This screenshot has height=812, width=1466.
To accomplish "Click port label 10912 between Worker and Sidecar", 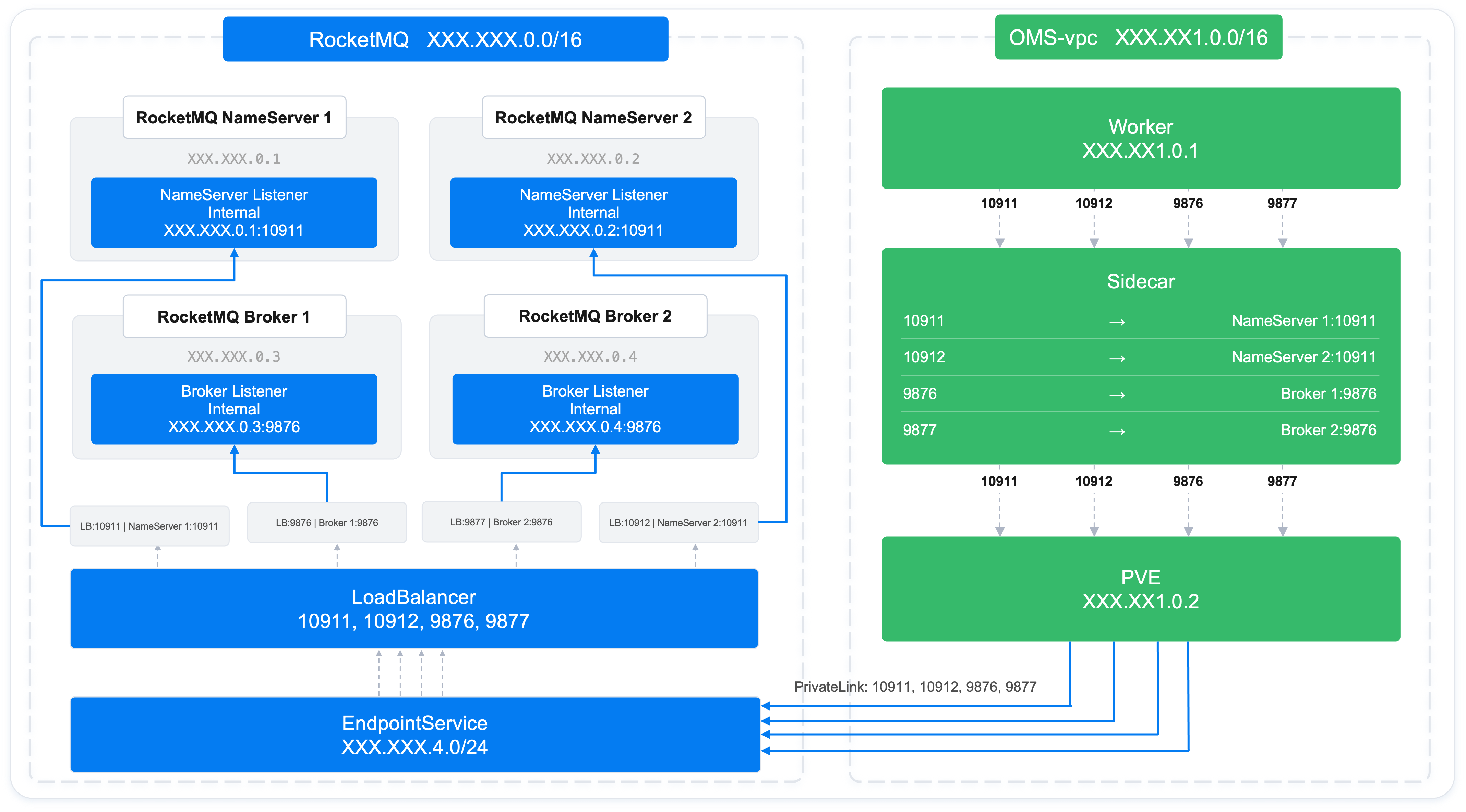I will (x=1093, y=203).
